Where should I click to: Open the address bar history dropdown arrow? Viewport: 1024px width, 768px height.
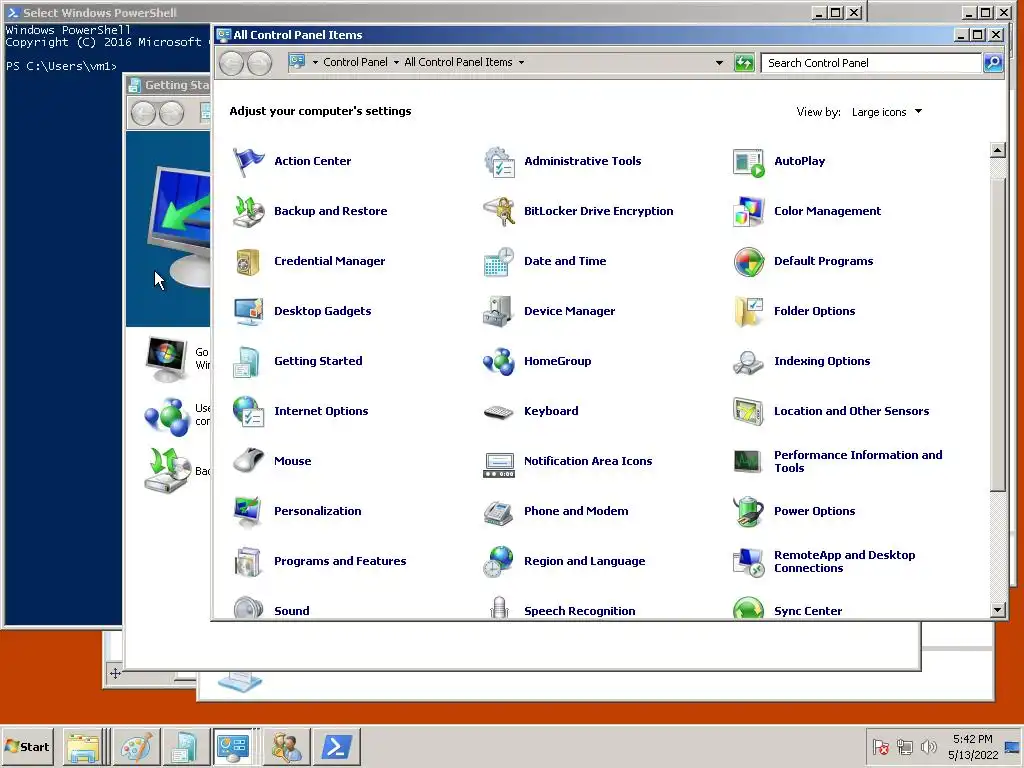tap(719, 63)
